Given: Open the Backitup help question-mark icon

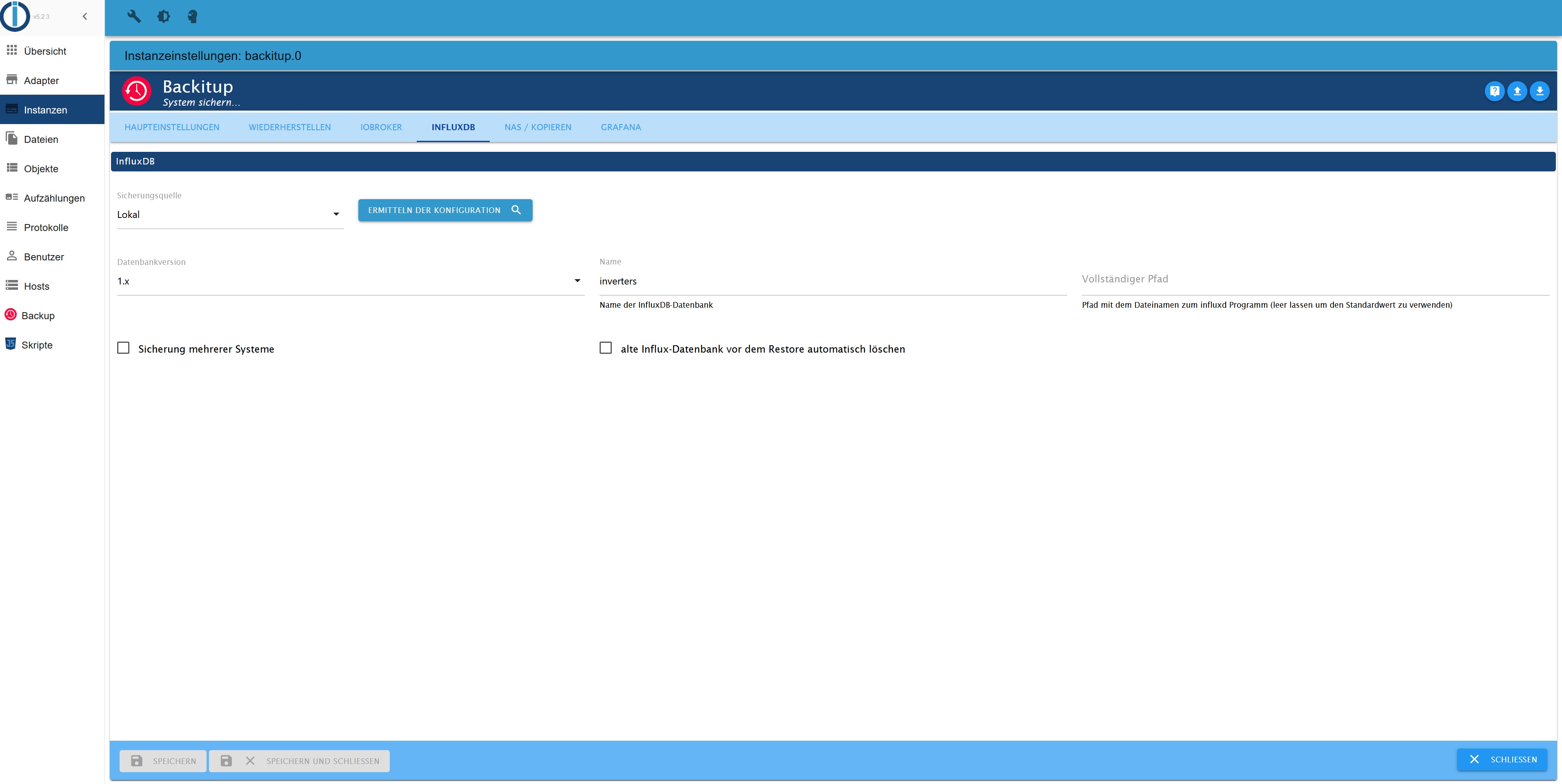Looking at the screenshot, I should click(x=1494, y=91).
